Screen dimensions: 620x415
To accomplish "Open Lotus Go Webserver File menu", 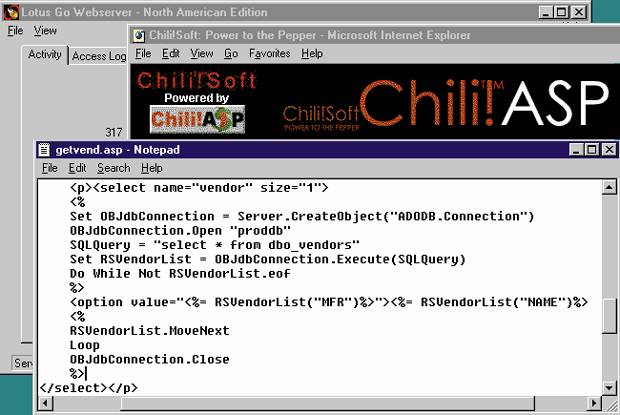I will point(15,30).
